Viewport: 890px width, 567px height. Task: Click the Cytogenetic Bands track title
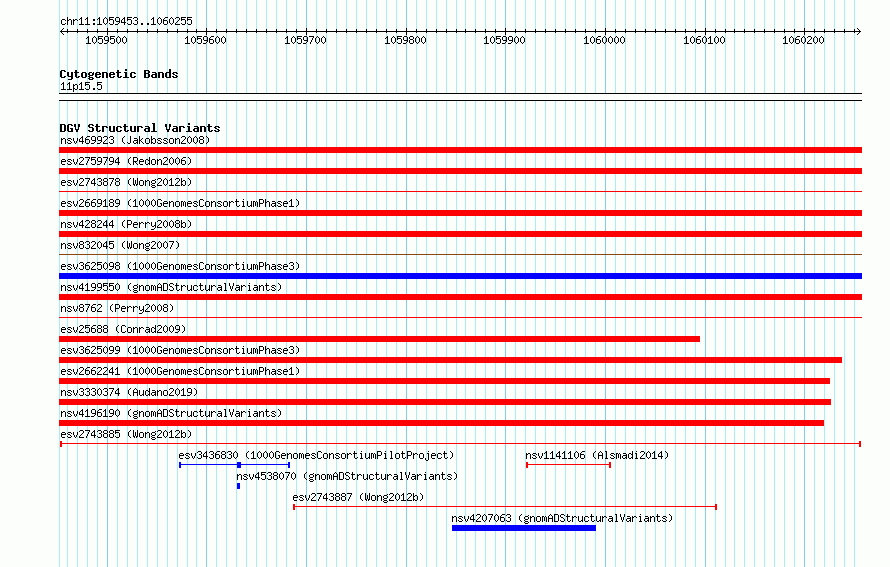click(119, 74)
